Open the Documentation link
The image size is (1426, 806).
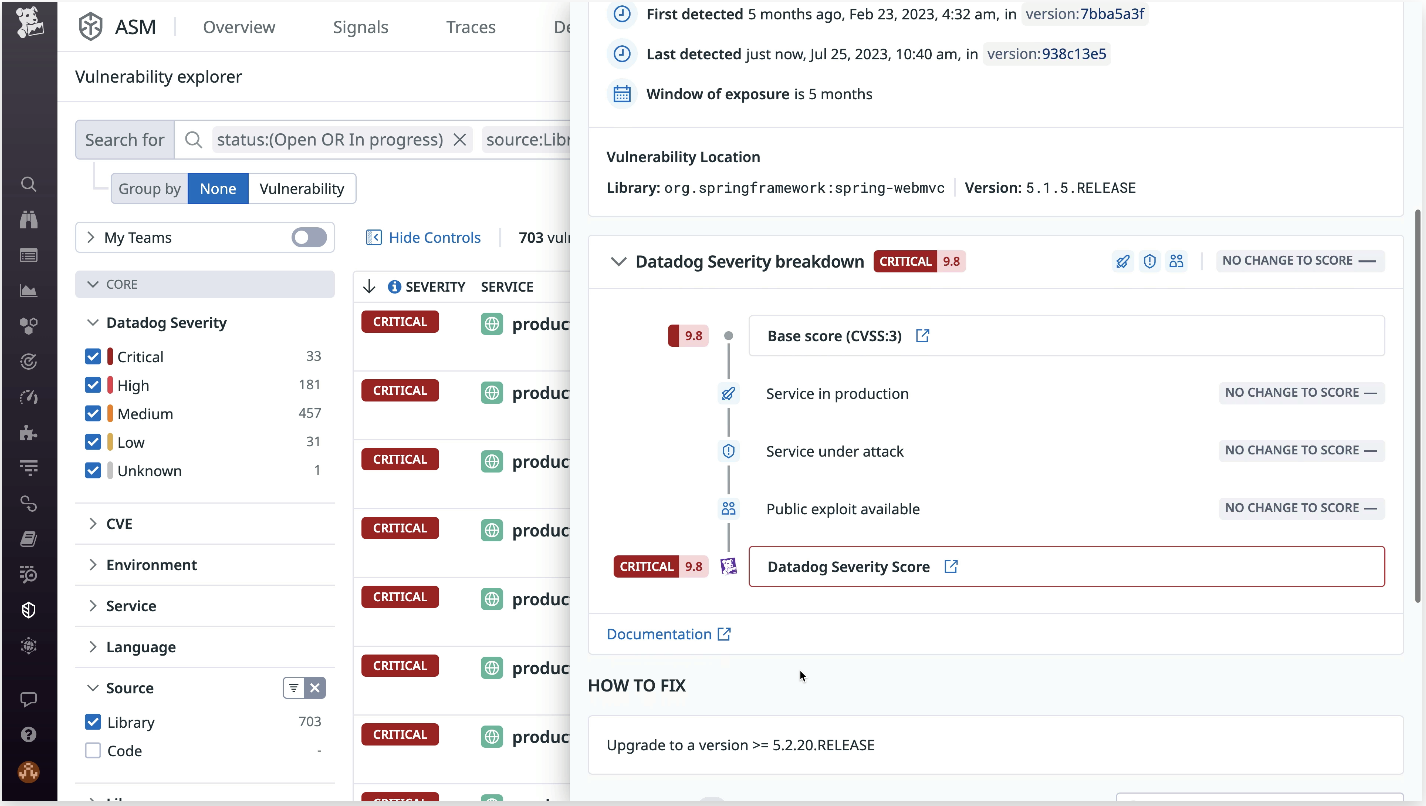669,634
